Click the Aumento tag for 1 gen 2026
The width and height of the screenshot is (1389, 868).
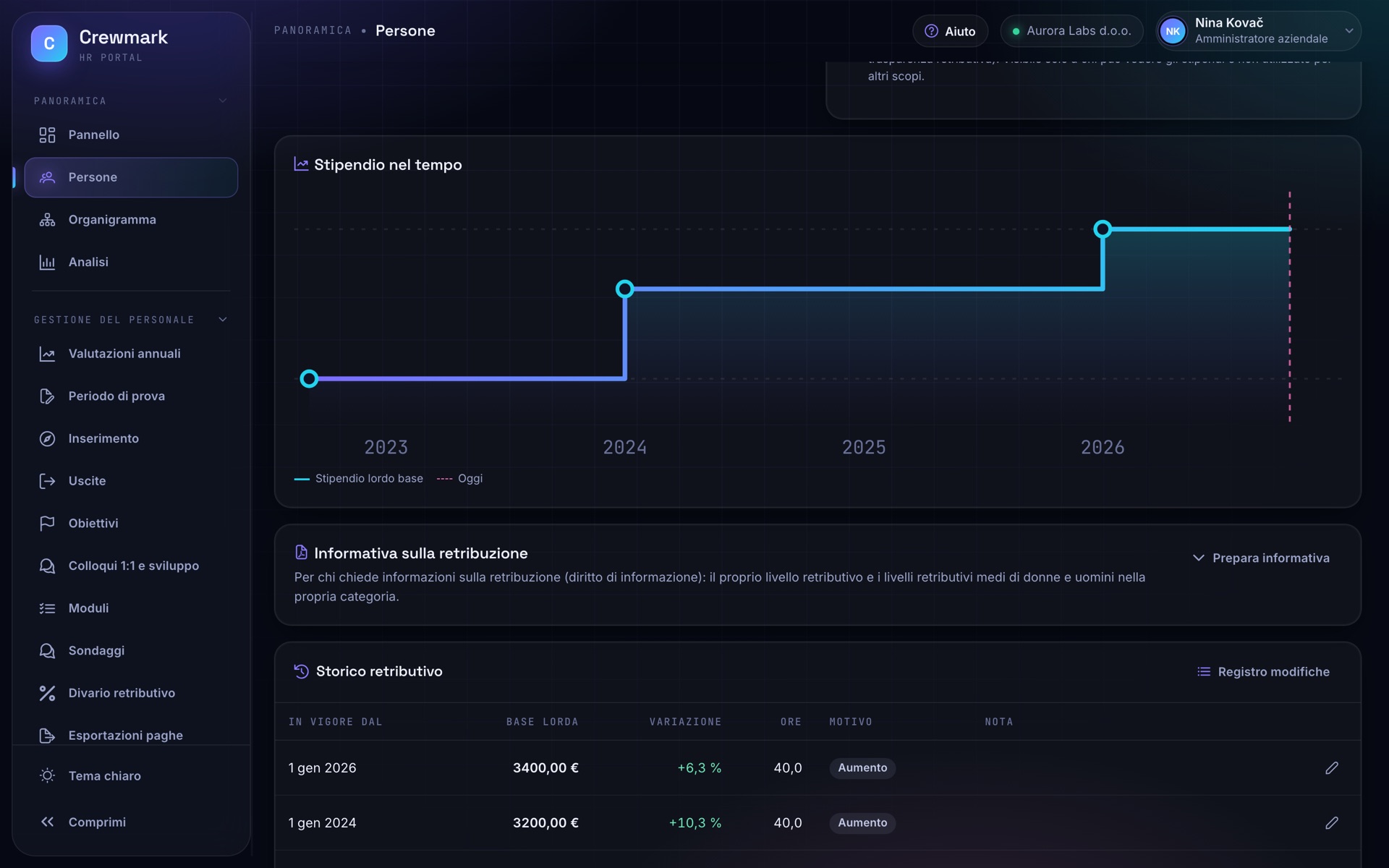862,768
